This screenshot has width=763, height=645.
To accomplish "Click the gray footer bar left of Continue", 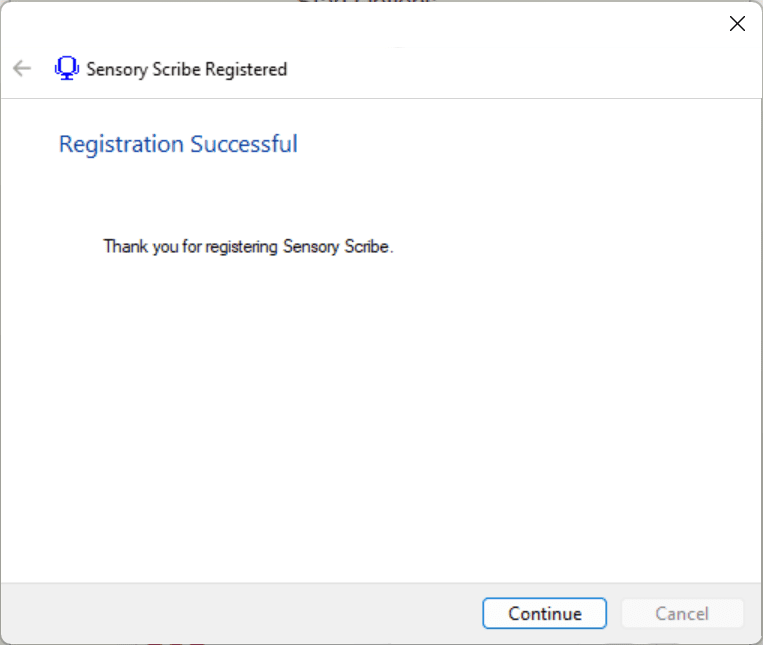I will click(240, 614).
